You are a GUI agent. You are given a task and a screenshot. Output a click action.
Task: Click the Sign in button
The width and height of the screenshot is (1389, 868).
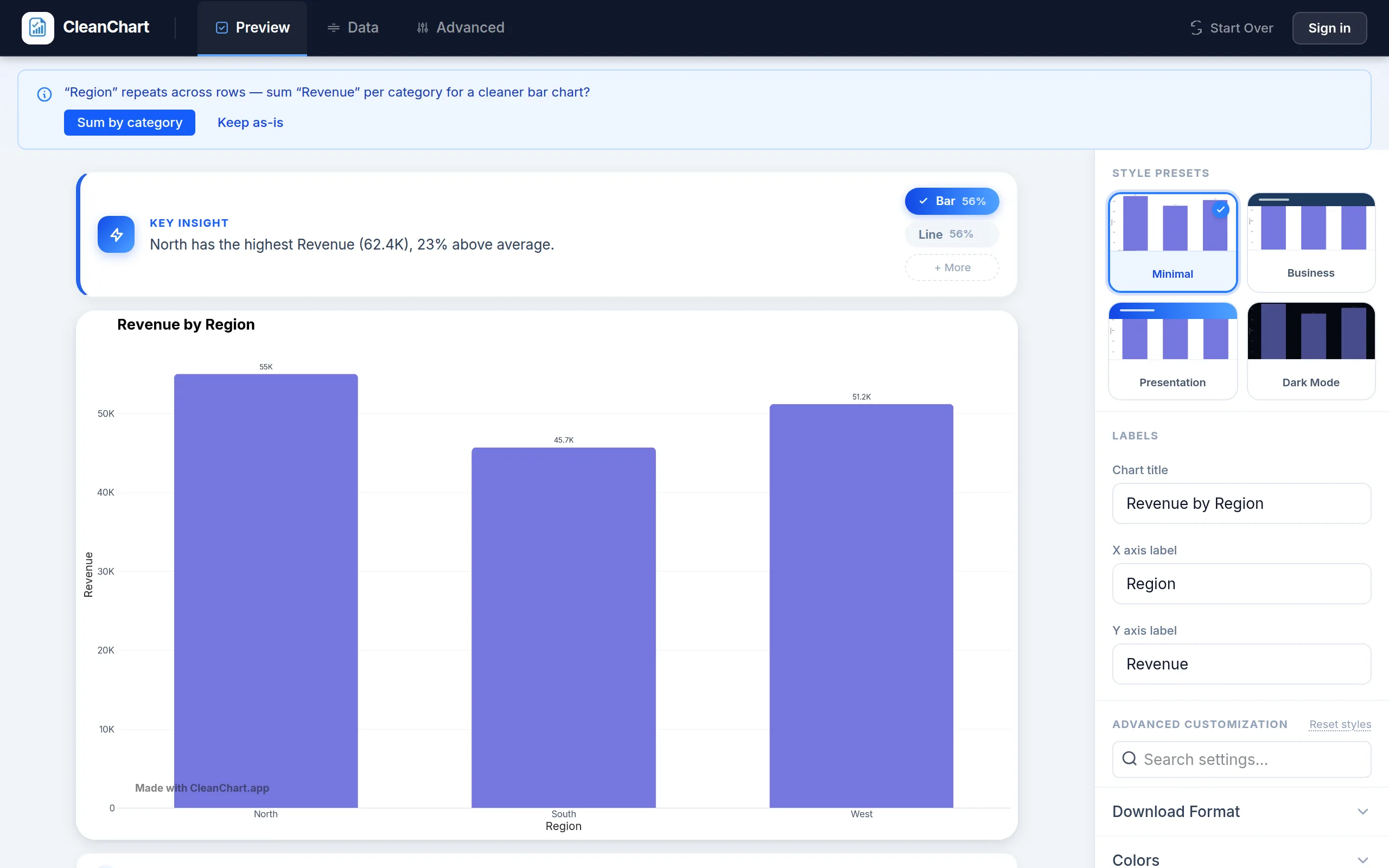tap(1329, 28)
